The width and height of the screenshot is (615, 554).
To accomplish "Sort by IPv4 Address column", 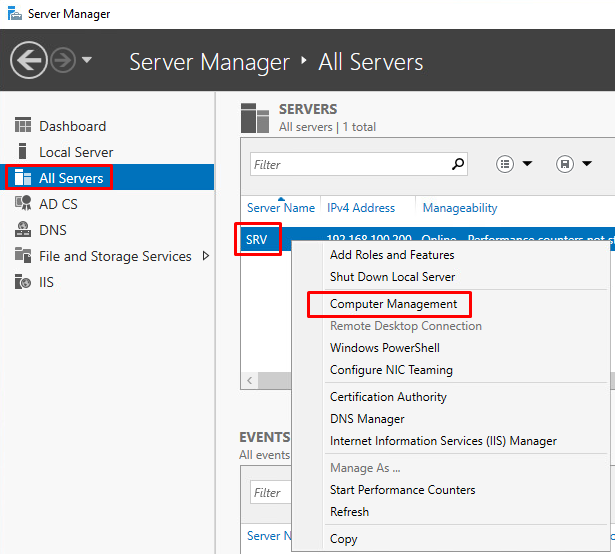I will coord(361,208).
